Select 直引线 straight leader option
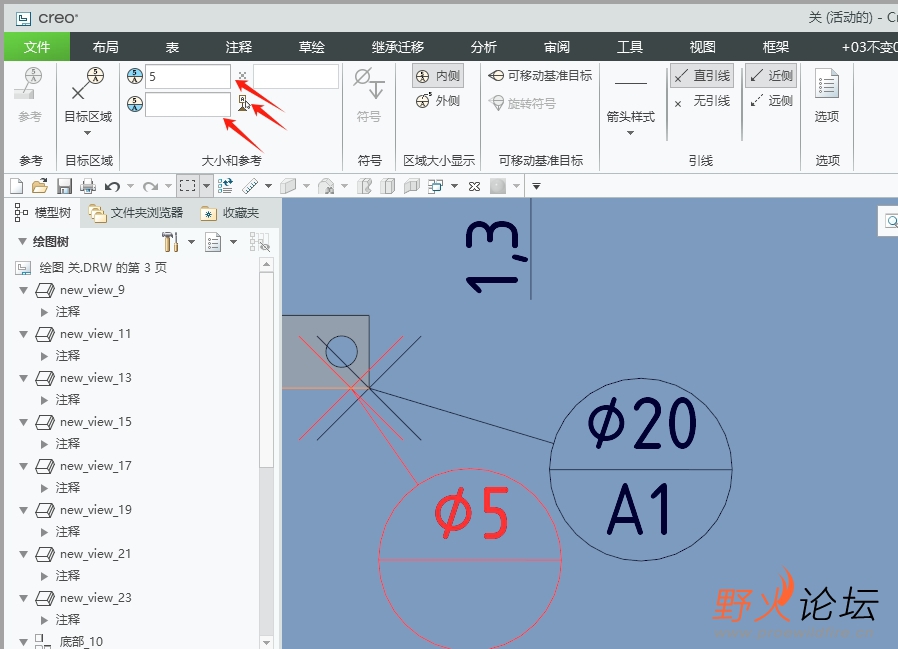 click(702, 76)
